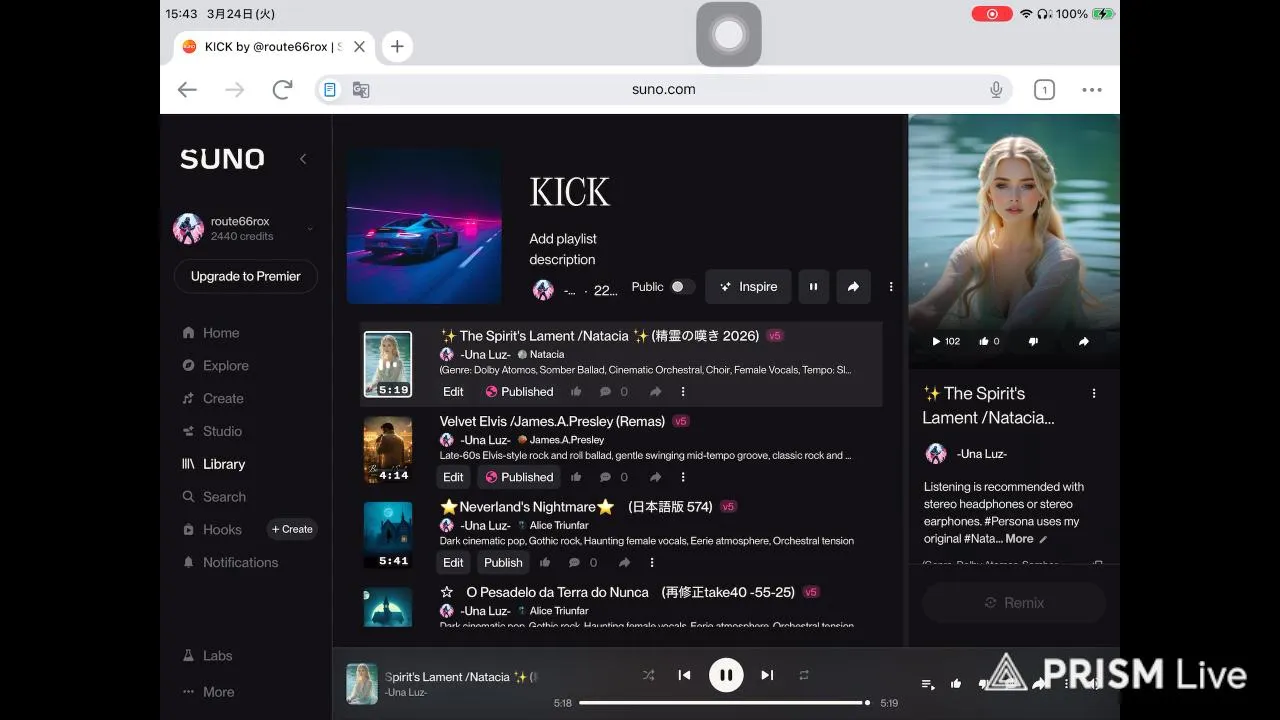Go to Home in sidebar
The image size is (1280, 720).
211,333
